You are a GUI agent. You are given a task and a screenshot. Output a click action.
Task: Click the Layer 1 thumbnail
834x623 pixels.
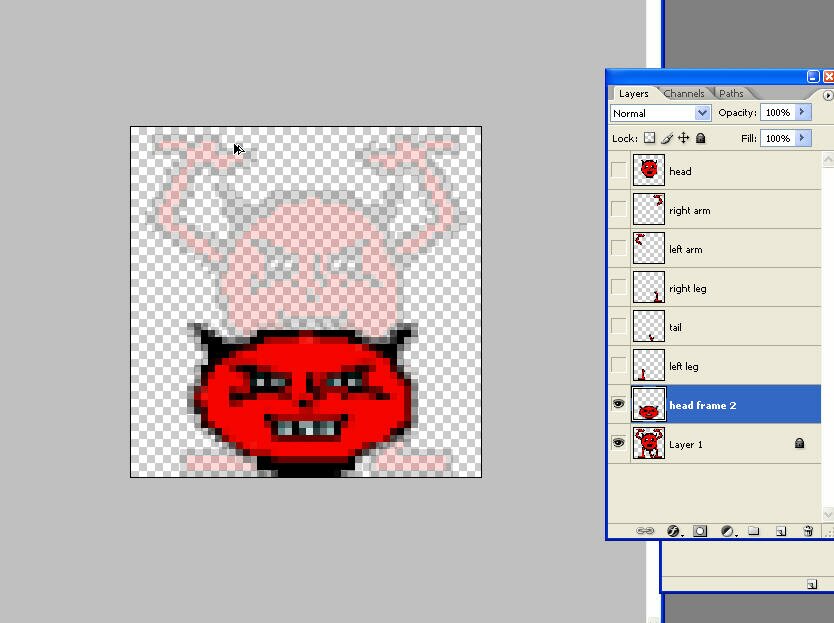click(x=649, y=443)
